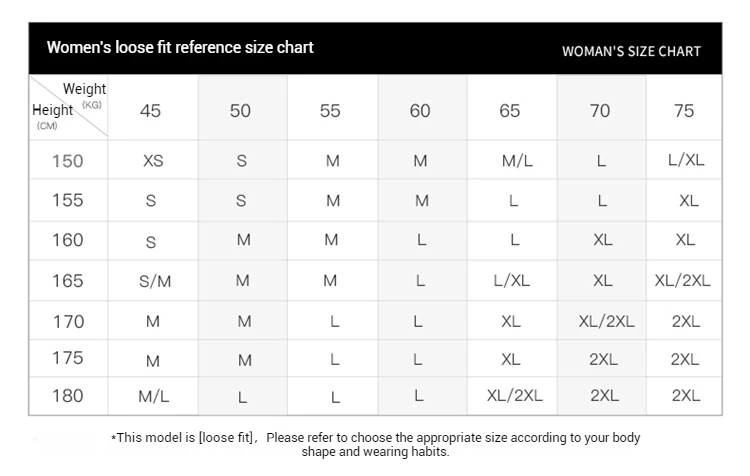The width and height of the screenshot is (750, 476).
Task: Click the S/M size cell
Action: tap(155, 282)
